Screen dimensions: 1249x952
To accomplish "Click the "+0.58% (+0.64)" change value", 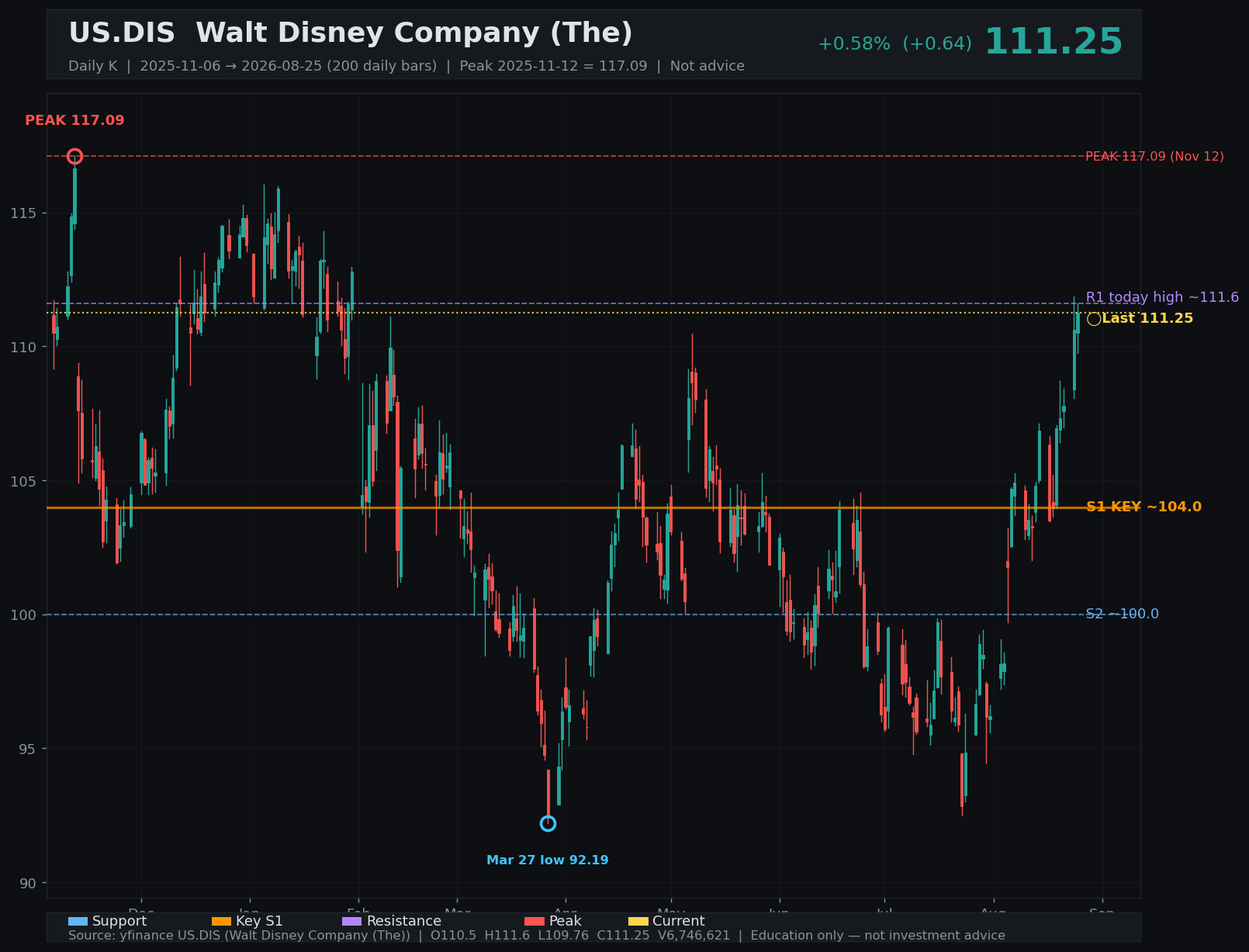I will coord(894,44).
